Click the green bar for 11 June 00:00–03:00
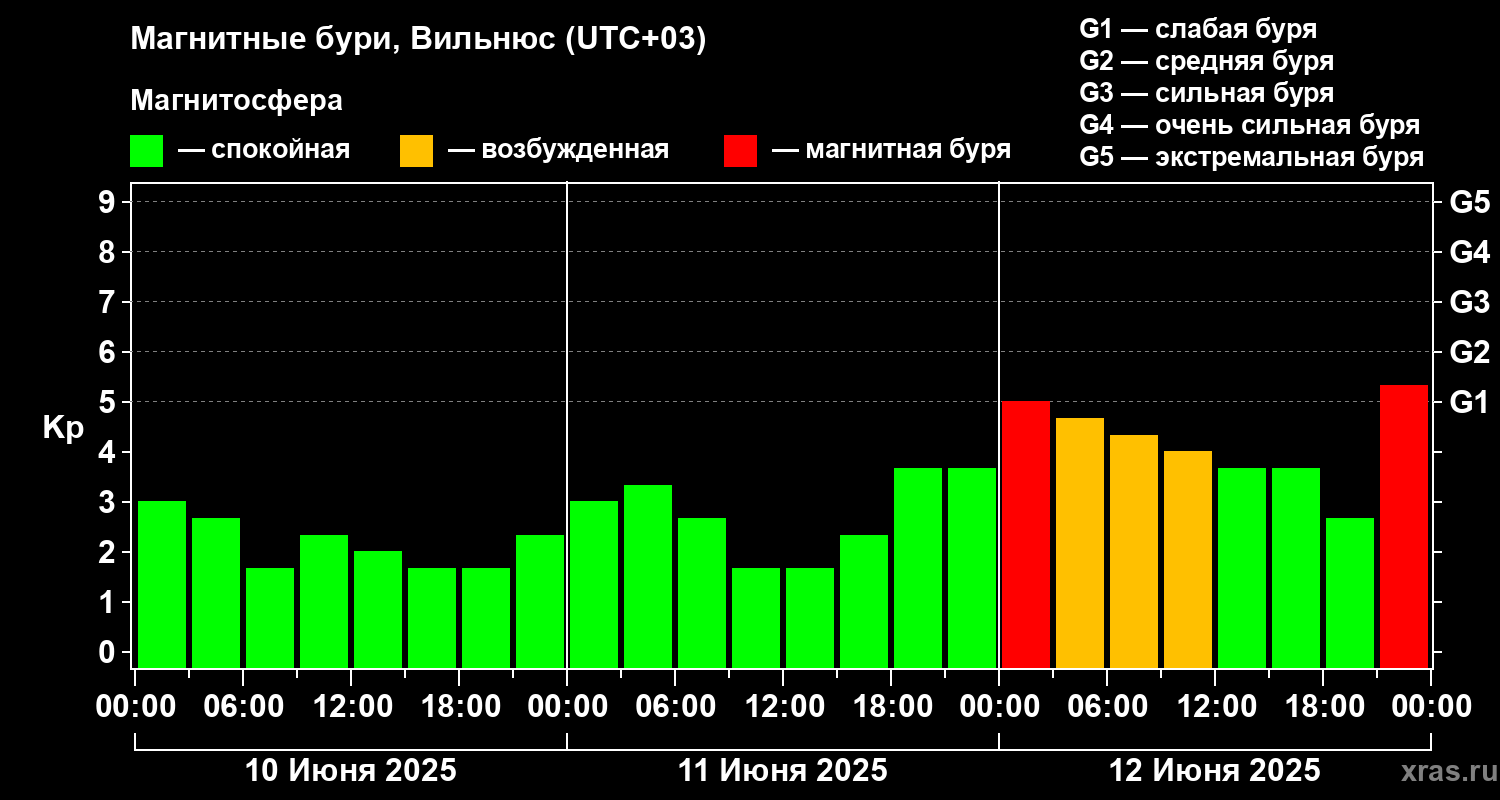Image resolution: width=1500 pixels, height=800 pixels. [x=594, y=584]
